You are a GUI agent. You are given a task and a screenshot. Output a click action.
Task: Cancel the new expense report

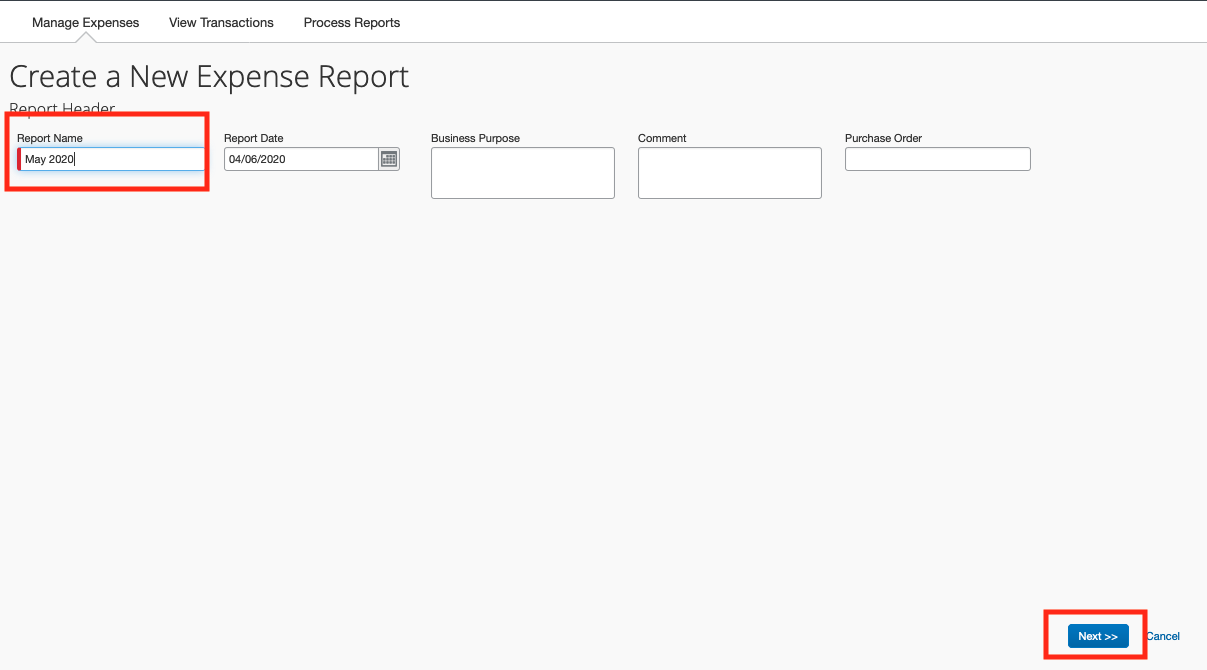(1163, 636)
